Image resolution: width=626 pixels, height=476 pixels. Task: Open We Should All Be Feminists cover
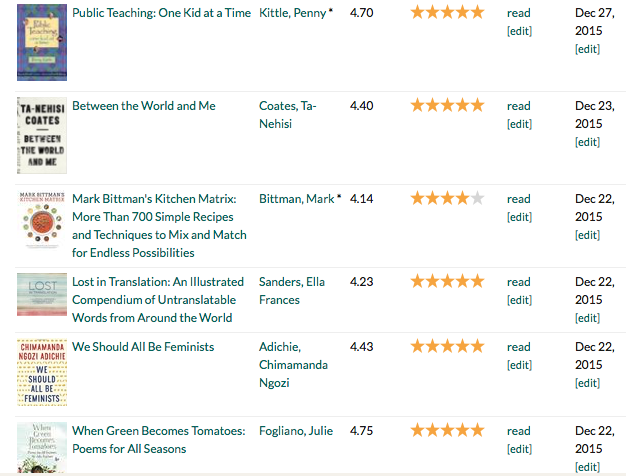(41, 372)
